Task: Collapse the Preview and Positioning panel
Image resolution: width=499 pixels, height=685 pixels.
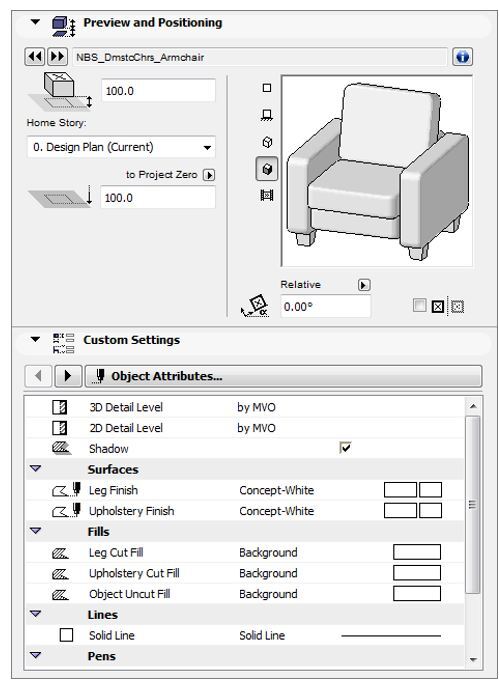Action: (35, 22)
